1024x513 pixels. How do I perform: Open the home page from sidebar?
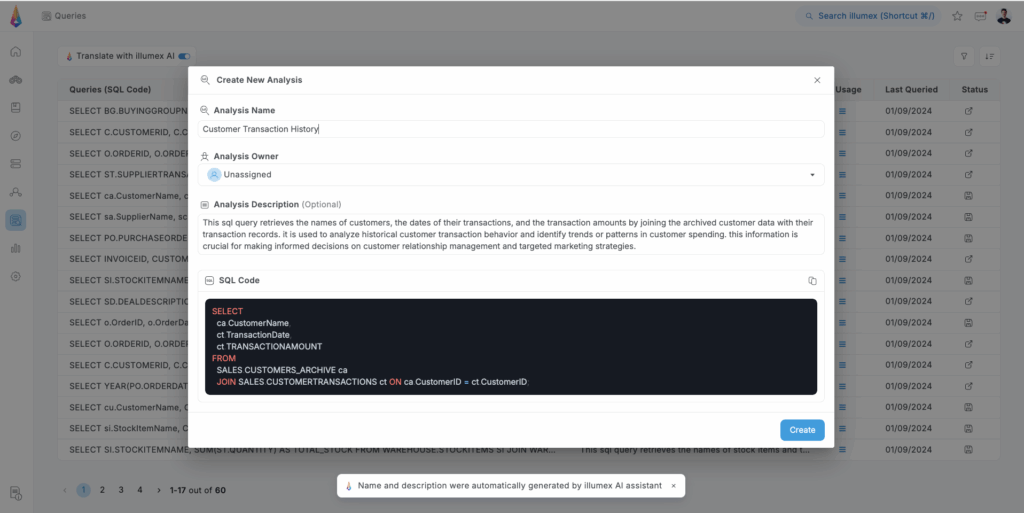click(x=15, y=51)
